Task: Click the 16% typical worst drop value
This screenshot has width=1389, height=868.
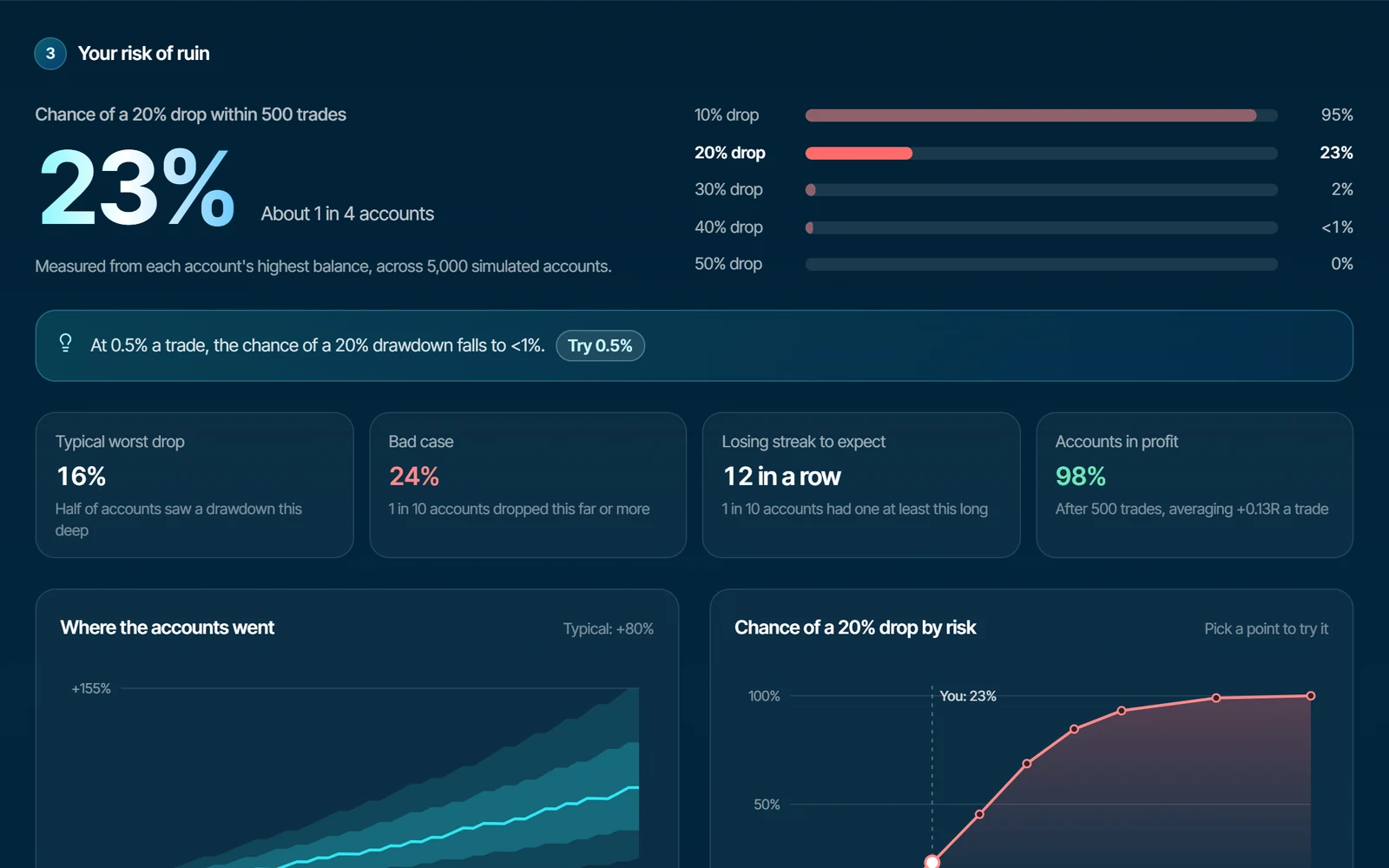Action: tap(82, 477)
